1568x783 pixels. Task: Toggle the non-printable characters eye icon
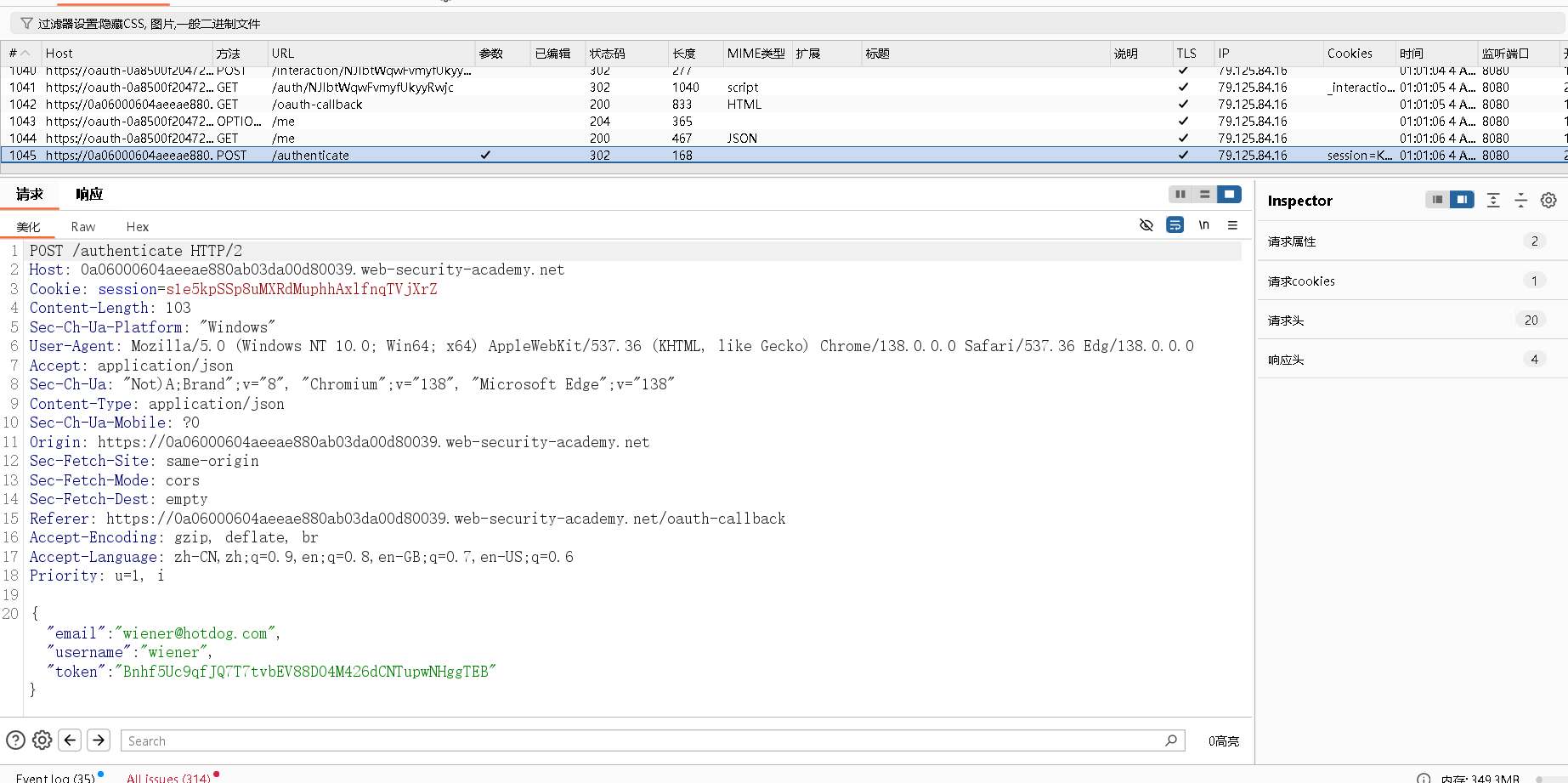coord(1146,225)
